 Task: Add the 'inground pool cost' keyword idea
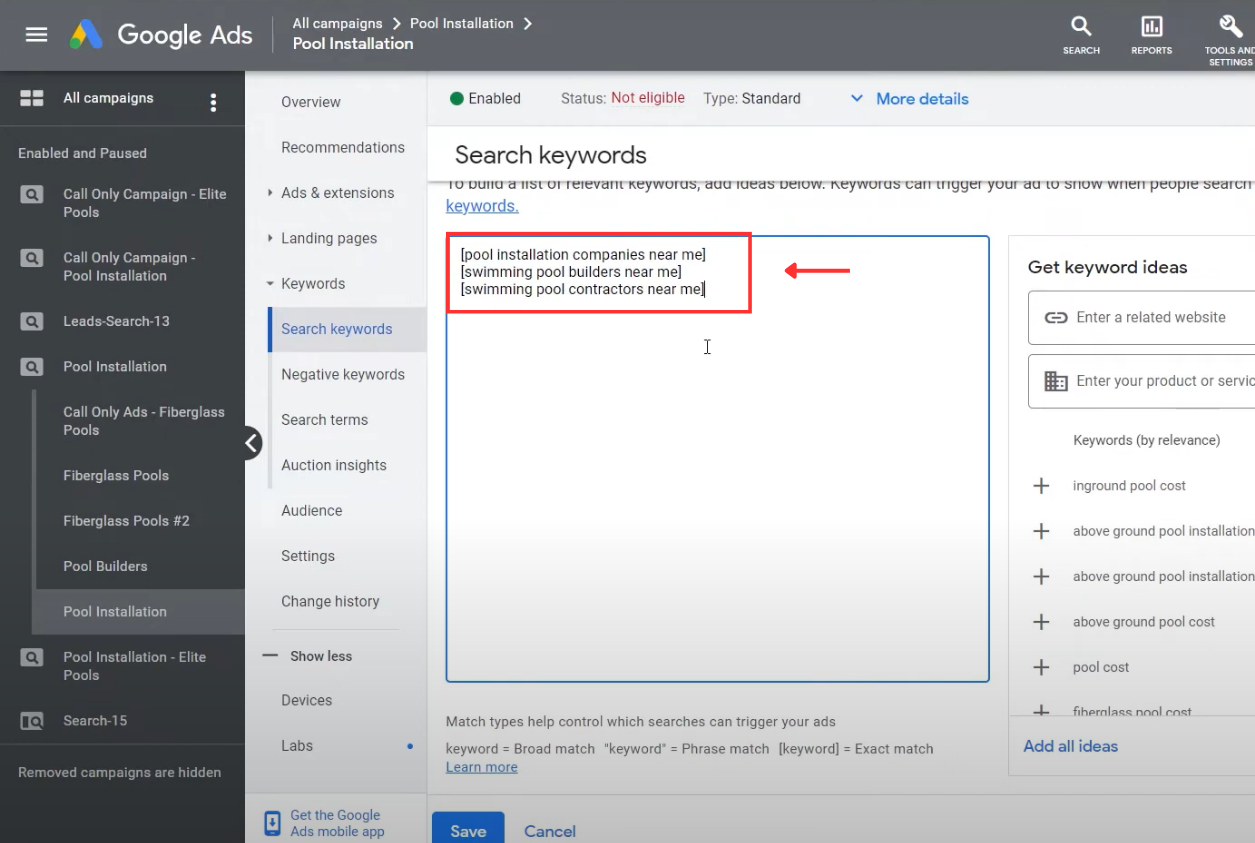(1041, 485)
